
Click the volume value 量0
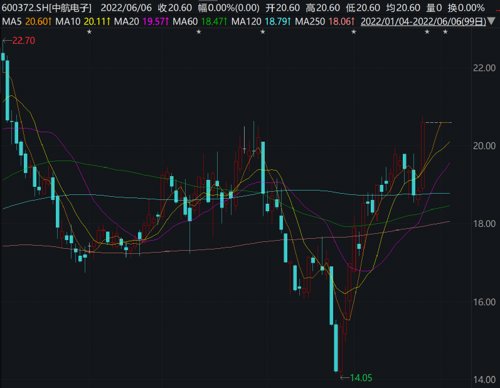click(433, 8)
